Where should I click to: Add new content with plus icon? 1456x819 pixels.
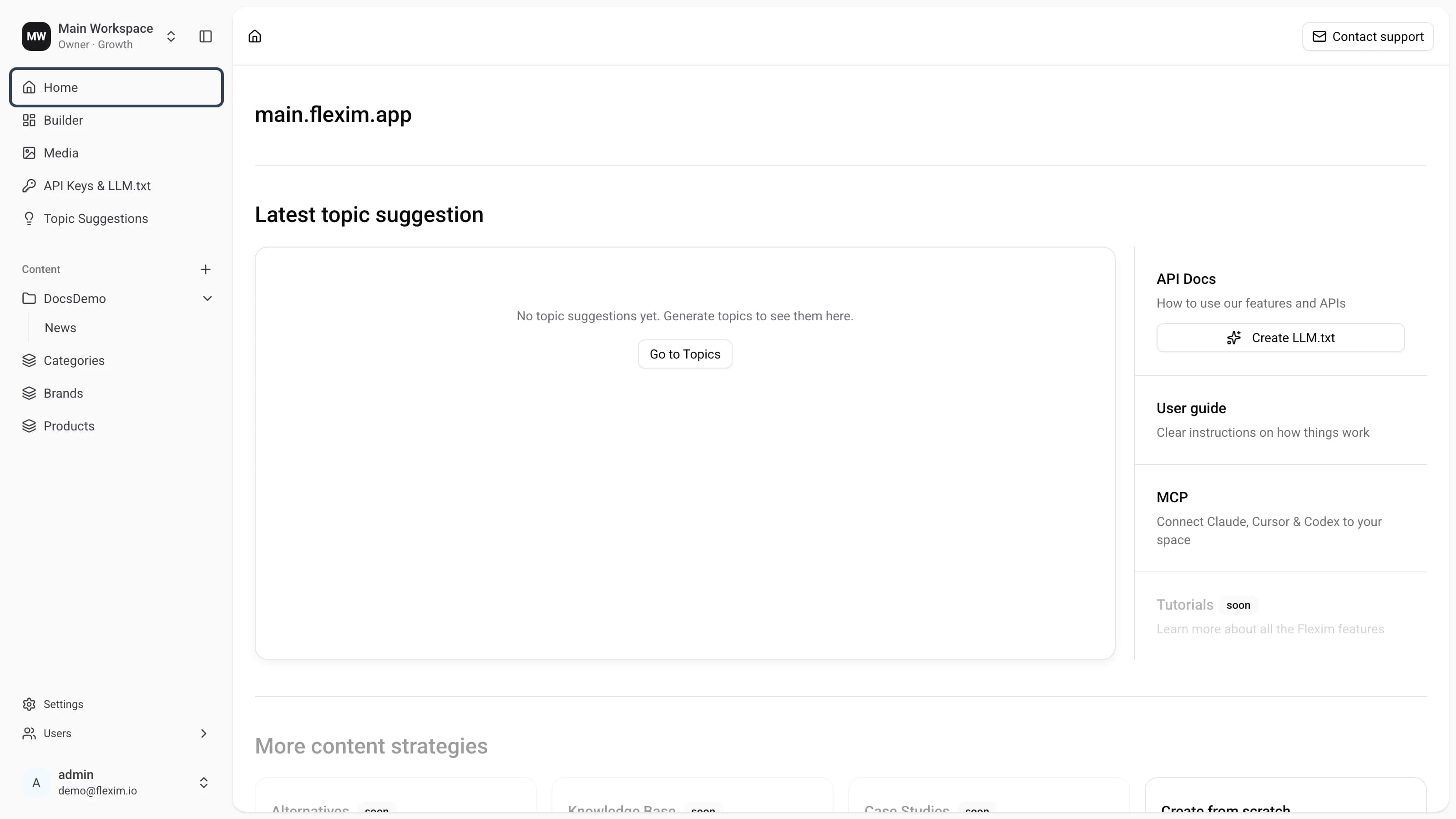[206, 270]
